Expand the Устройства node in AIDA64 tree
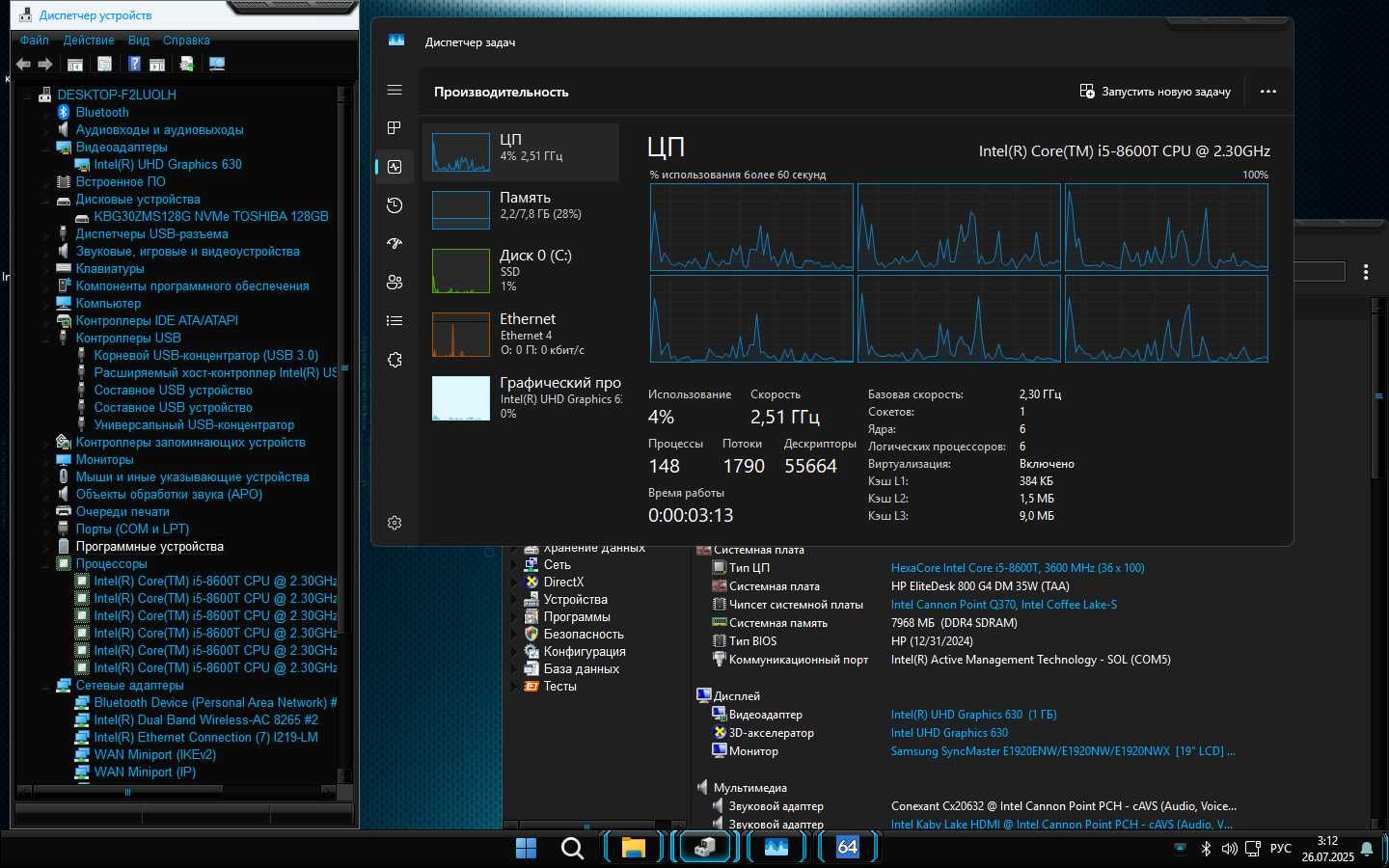 514,600
